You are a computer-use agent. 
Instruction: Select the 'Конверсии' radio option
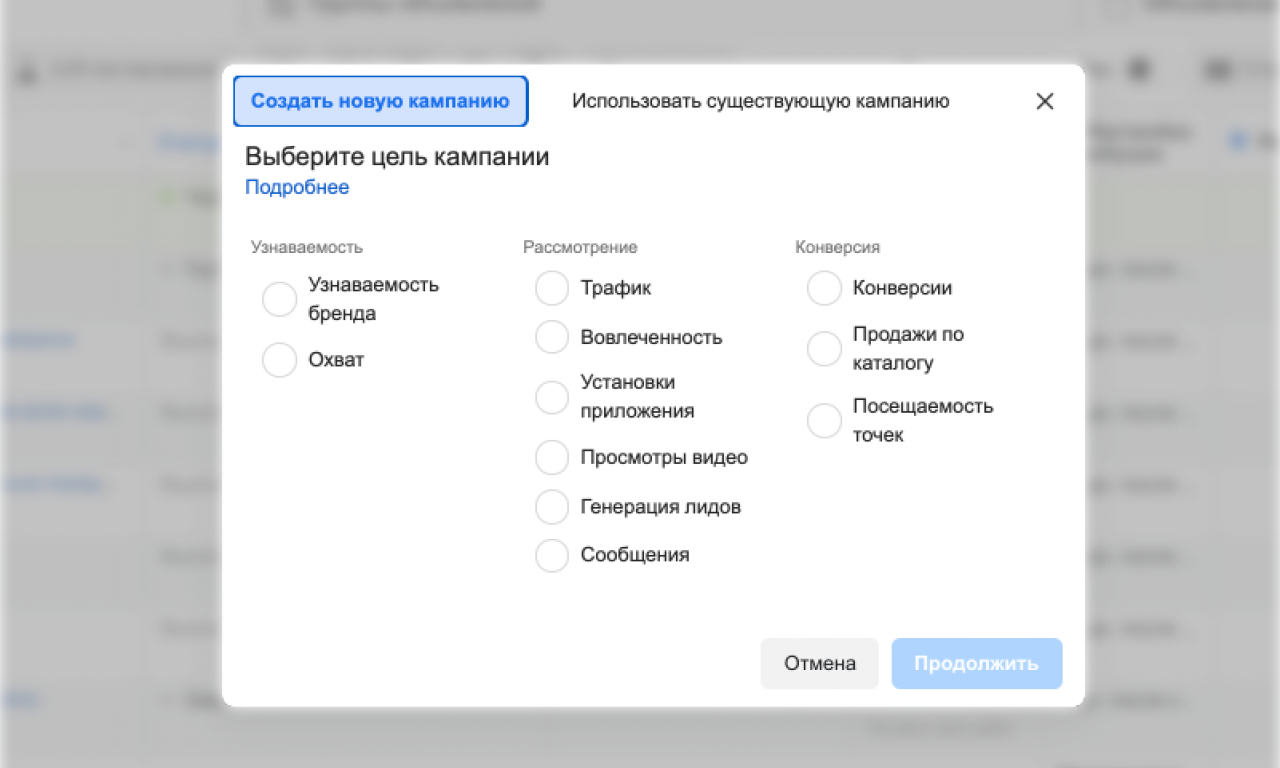coord(825,288)
